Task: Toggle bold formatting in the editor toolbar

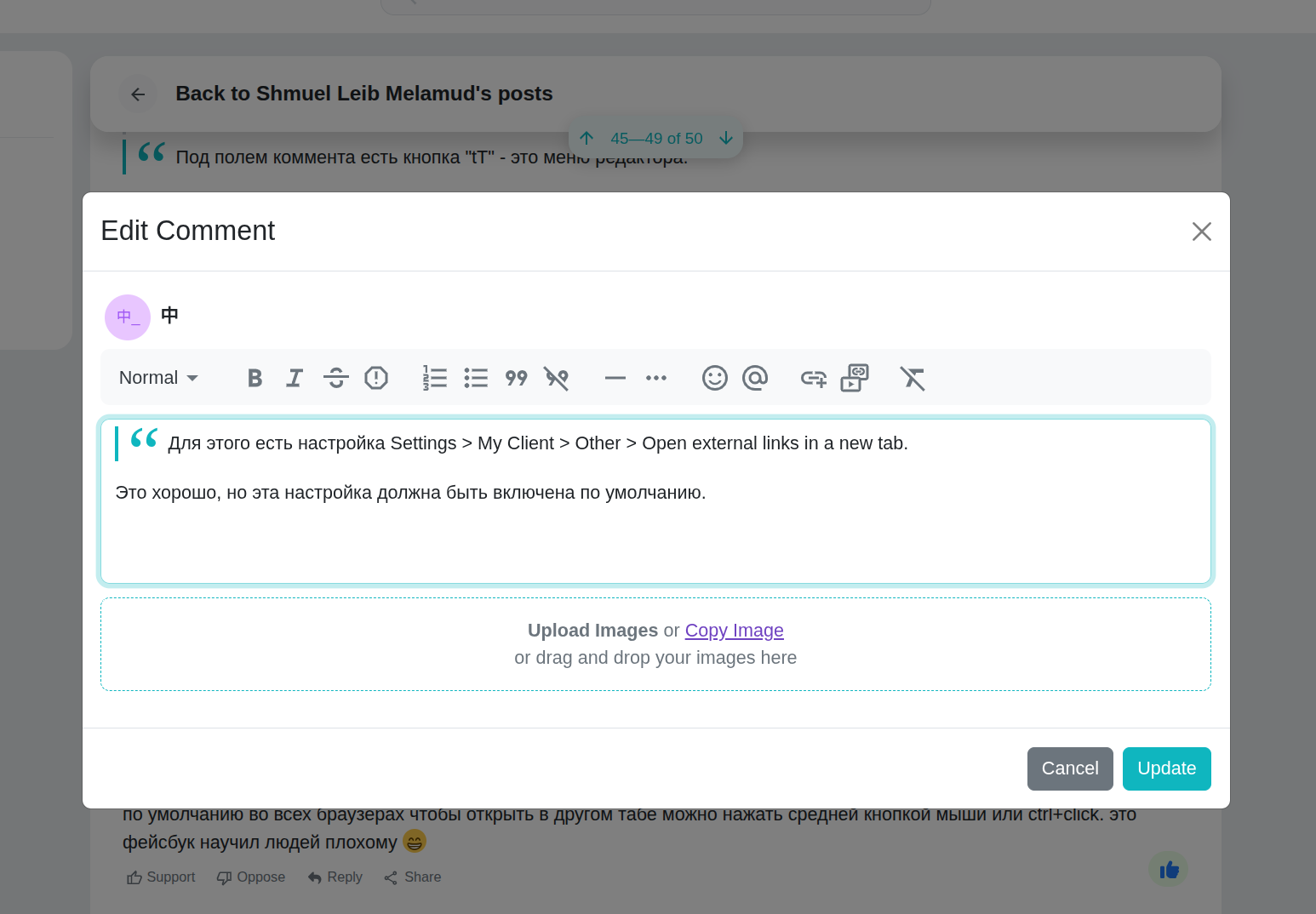Action: point(255,378)
